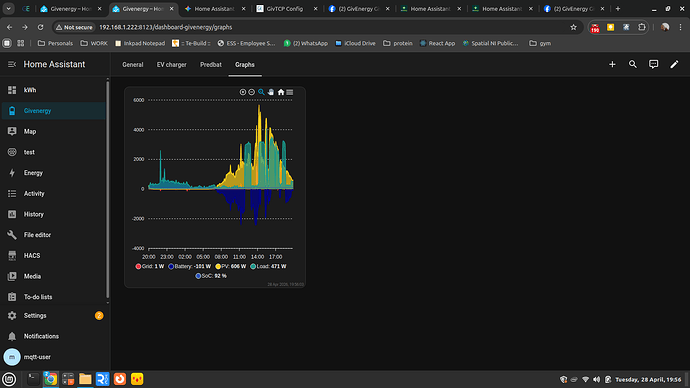The height and width of the screenshot is (388, 690).
Task: Go back in browser history
Action: coord(10,27)
